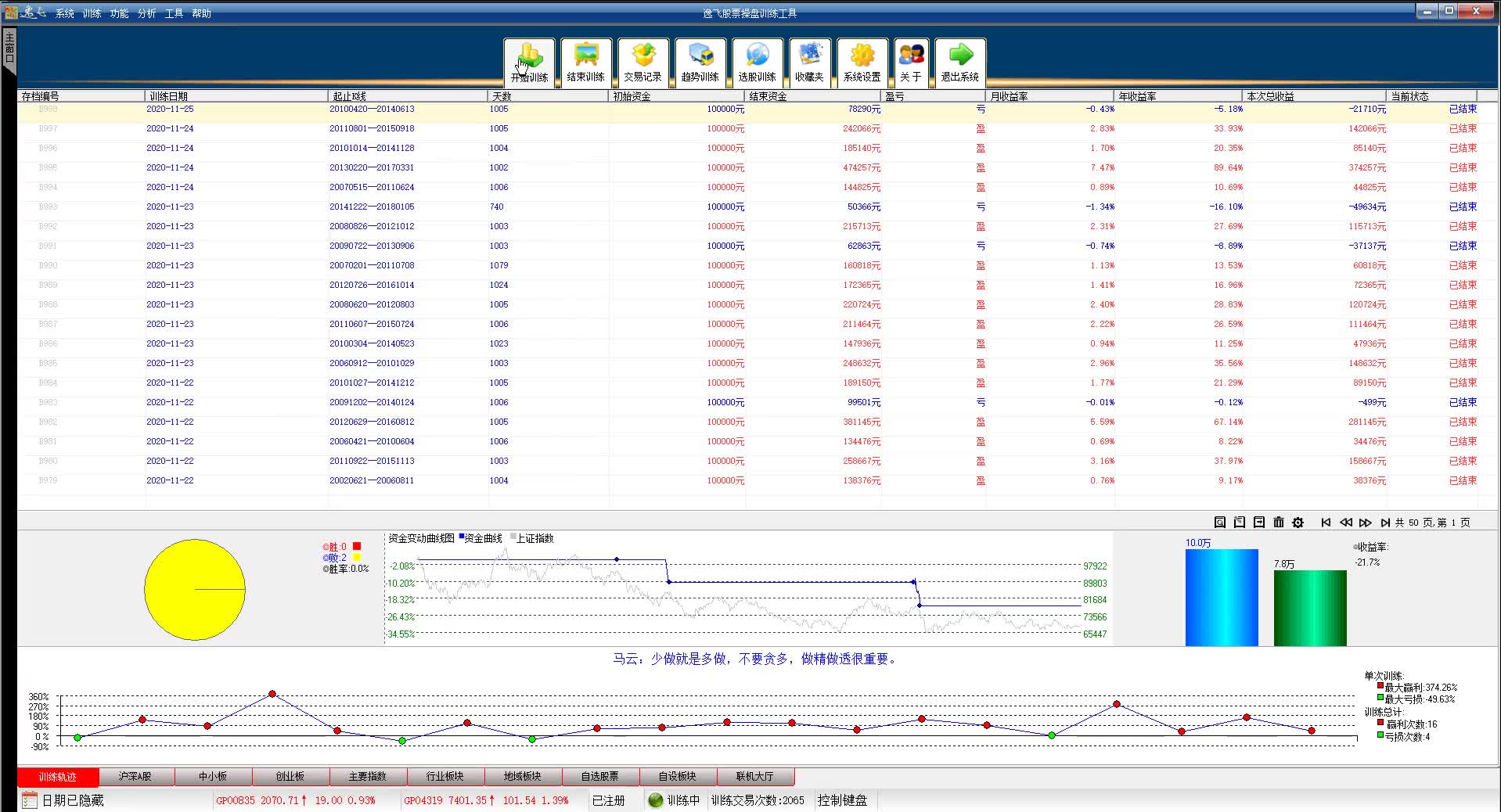Viewport: 1501px width, 812px height.
Task: Click the gear icon beside the paging arrows
Action: (1298, 522)
